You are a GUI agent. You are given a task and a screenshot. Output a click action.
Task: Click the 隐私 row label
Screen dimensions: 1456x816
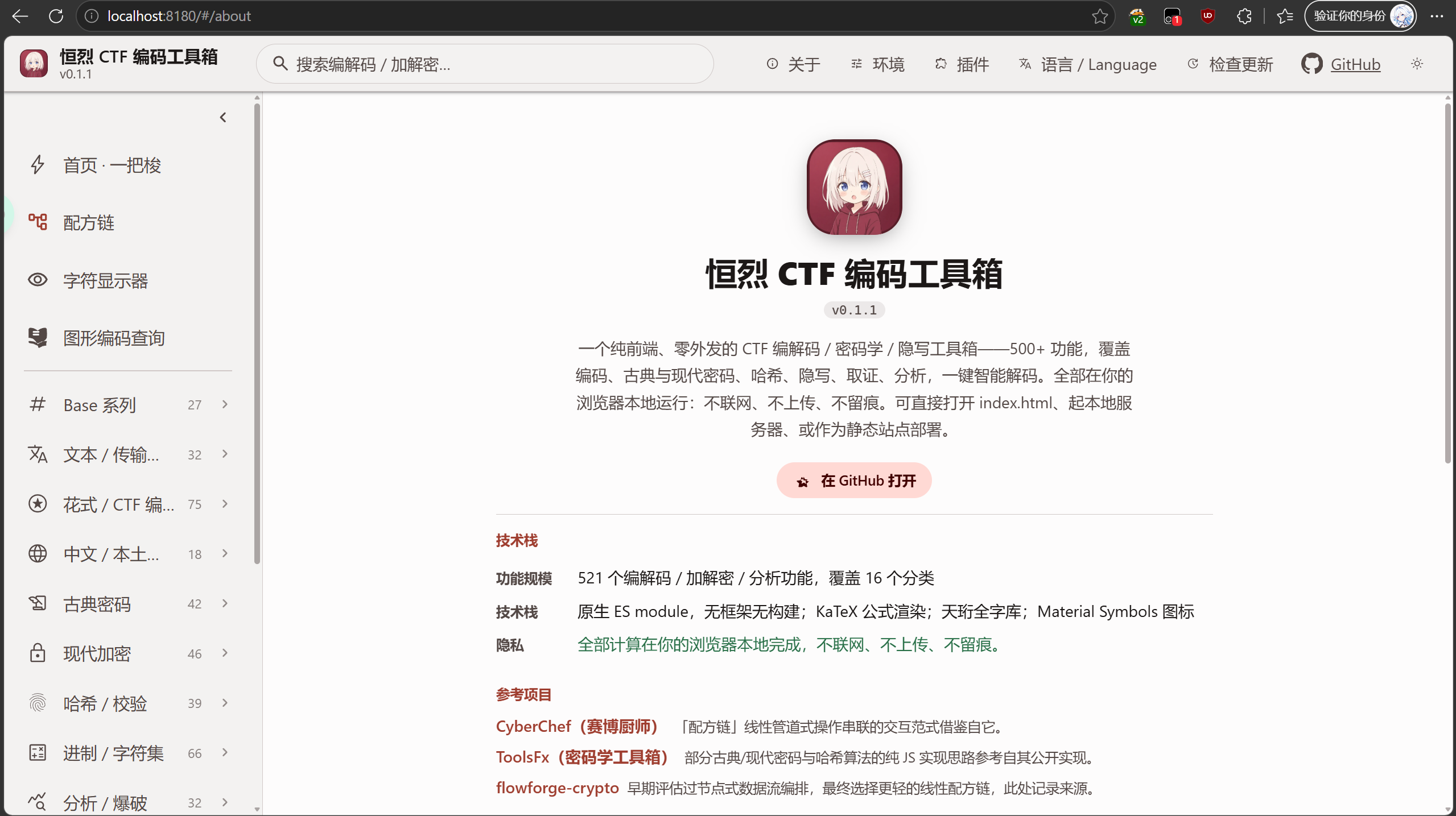point(510,645)
